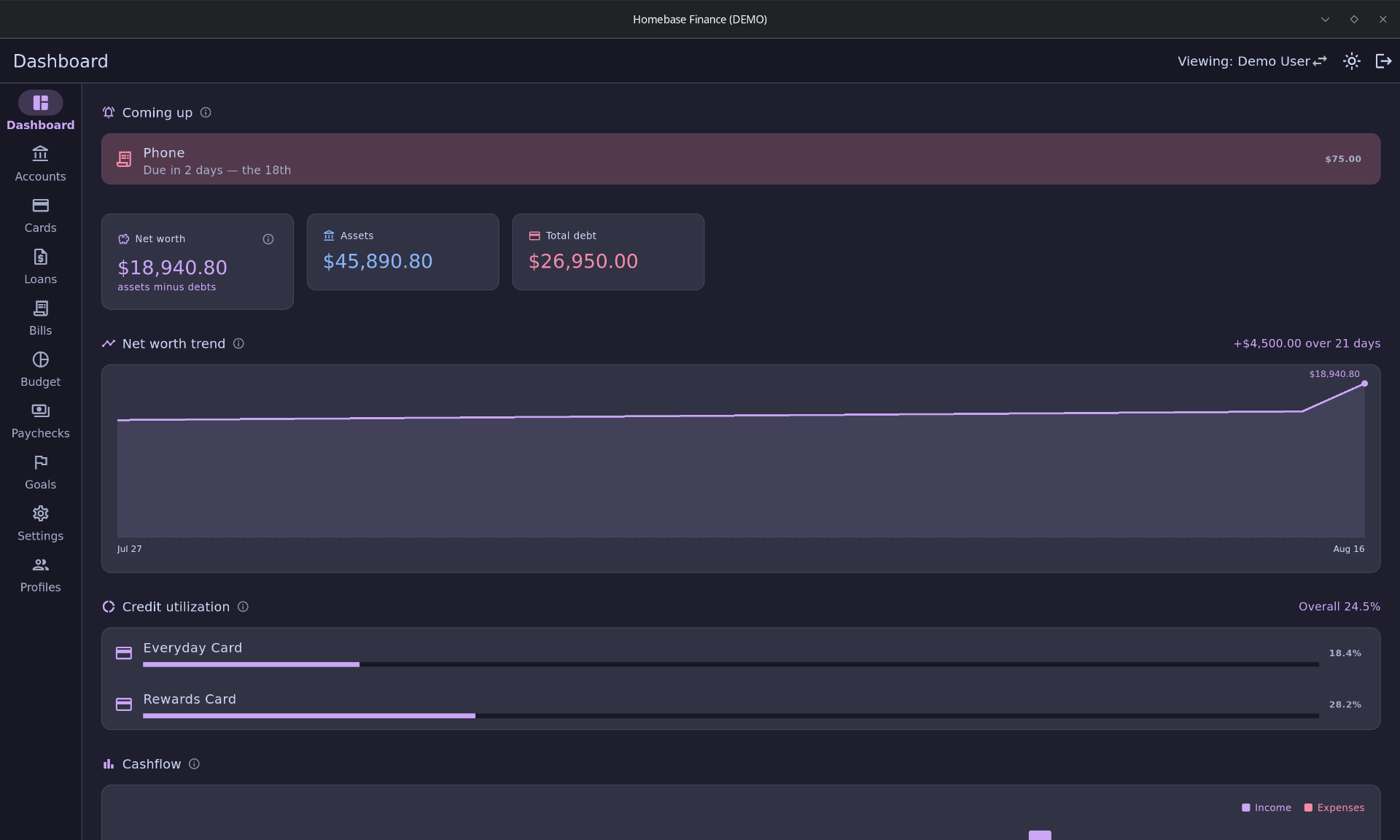
Task: Click the Expenses legend swatch
Action: 1308,808
